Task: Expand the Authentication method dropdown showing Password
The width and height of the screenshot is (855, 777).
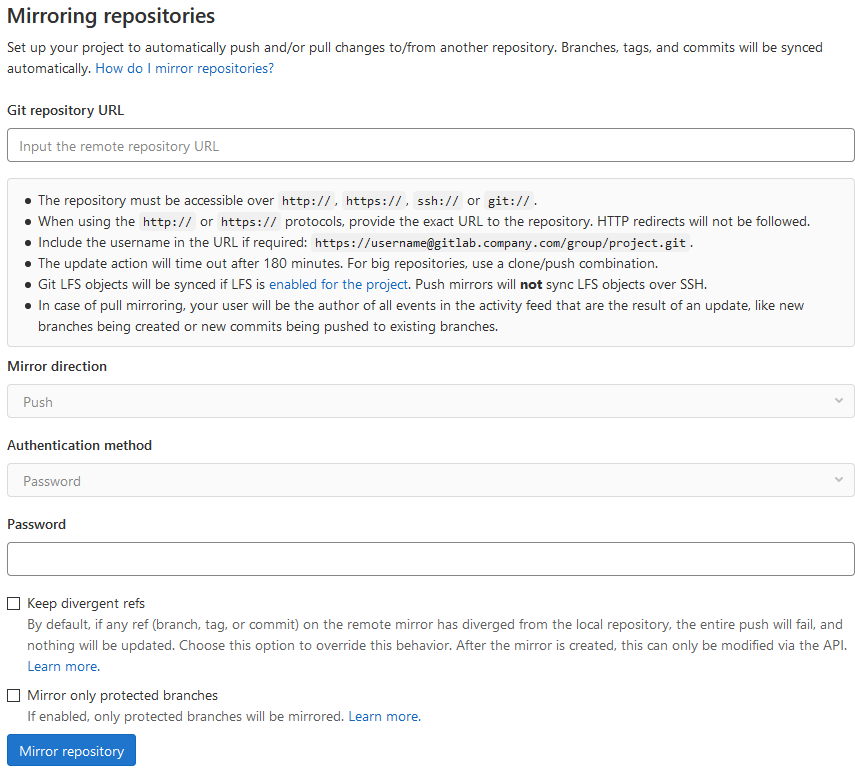Action: tap(430, 480)
